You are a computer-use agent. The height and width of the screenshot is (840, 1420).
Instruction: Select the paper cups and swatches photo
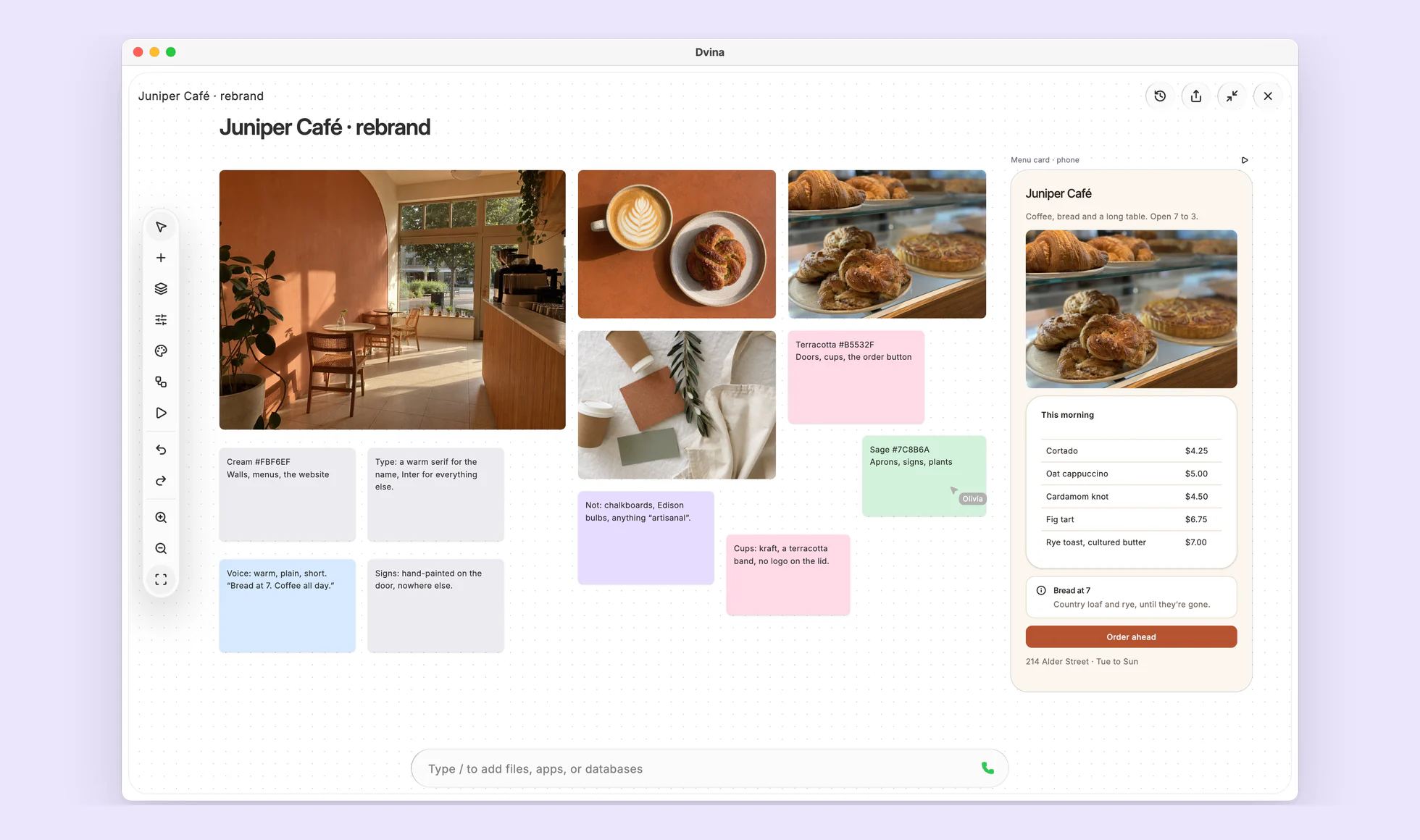click(677, 405)
